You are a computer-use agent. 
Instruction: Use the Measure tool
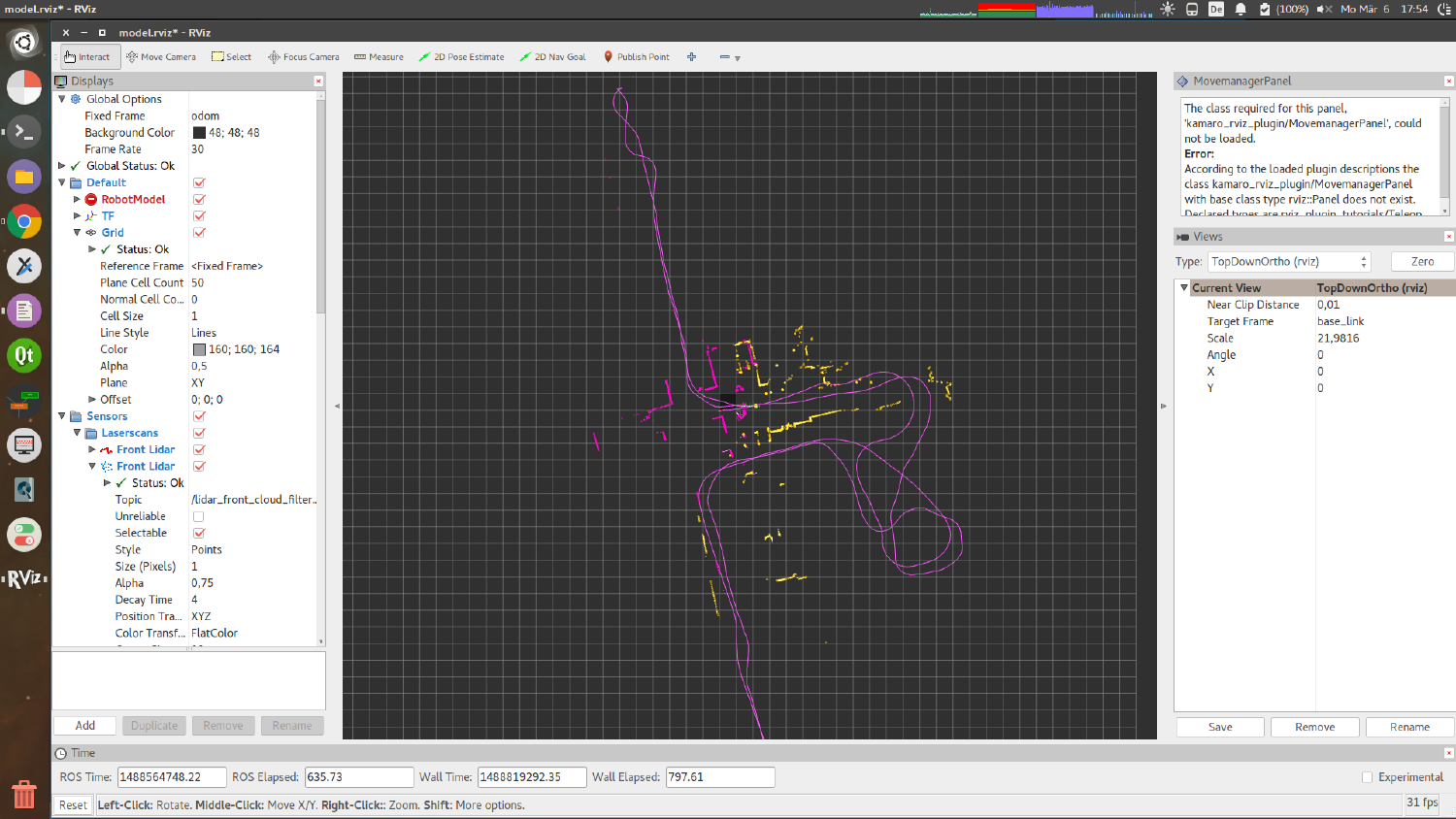point(379,56)
